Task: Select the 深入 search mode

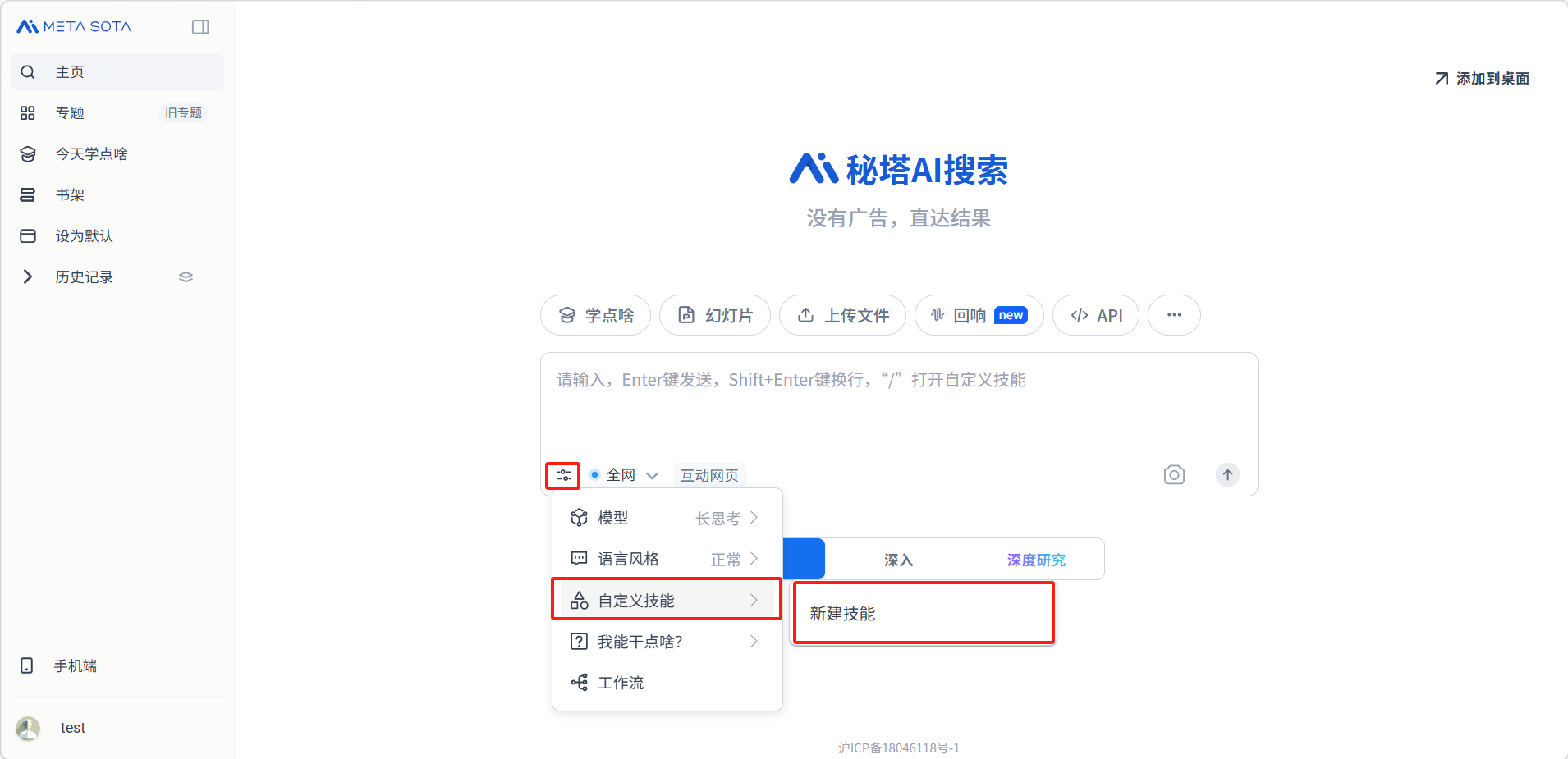Action: pyautogui.click(x=898, y=560)
